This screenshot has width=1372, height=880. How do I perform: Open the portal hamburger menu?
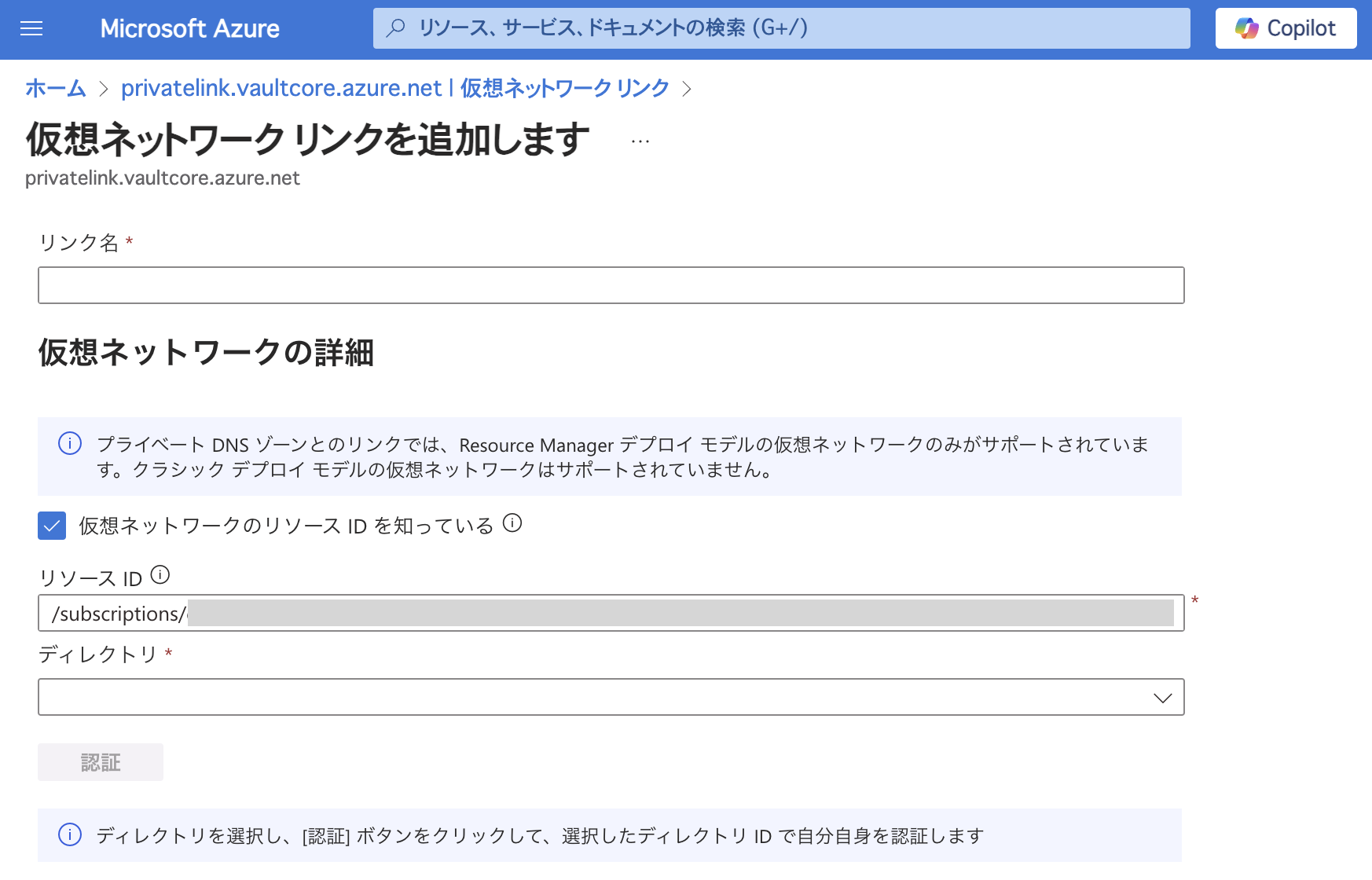(x=31, y=29)
